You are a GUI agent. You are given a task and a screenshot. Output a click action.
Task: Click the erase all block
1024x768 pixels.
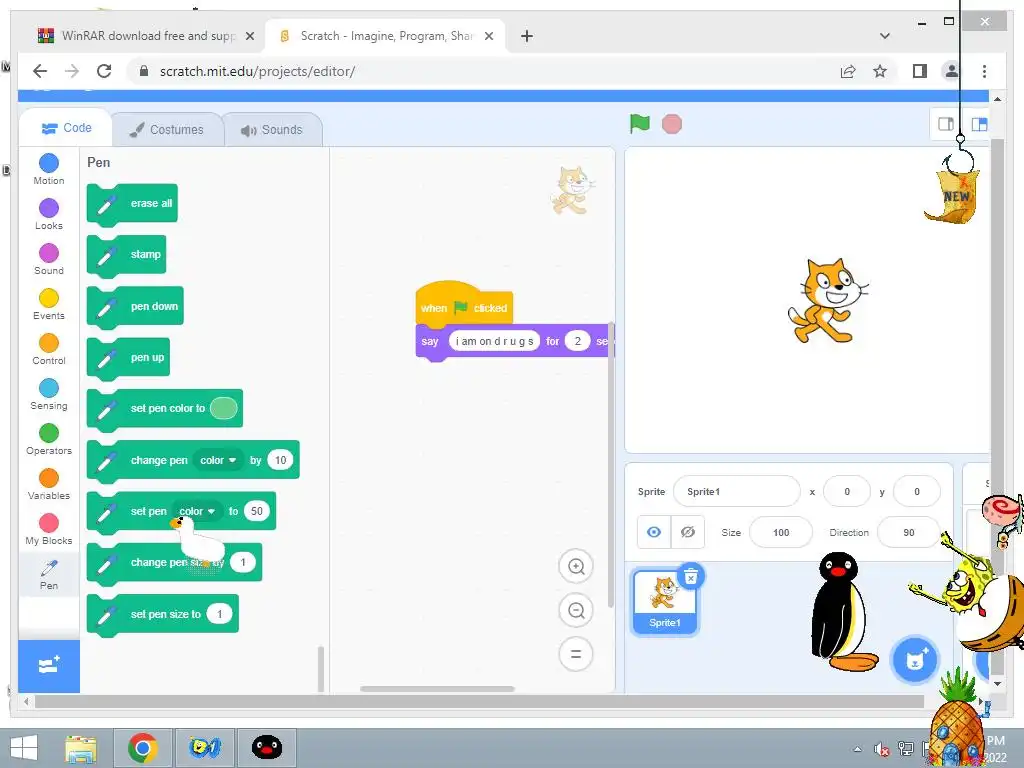(132, 204)
